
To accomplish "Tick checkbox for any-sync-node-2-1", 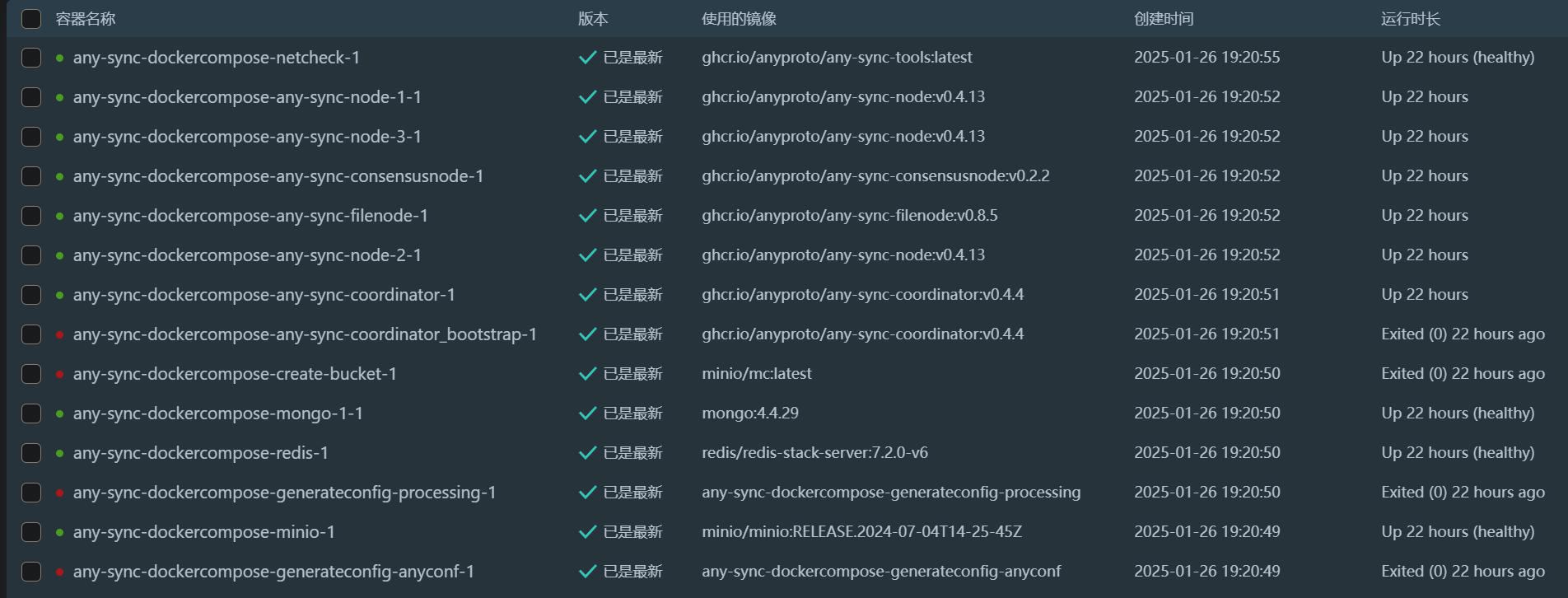I will (x=31, y=255).
